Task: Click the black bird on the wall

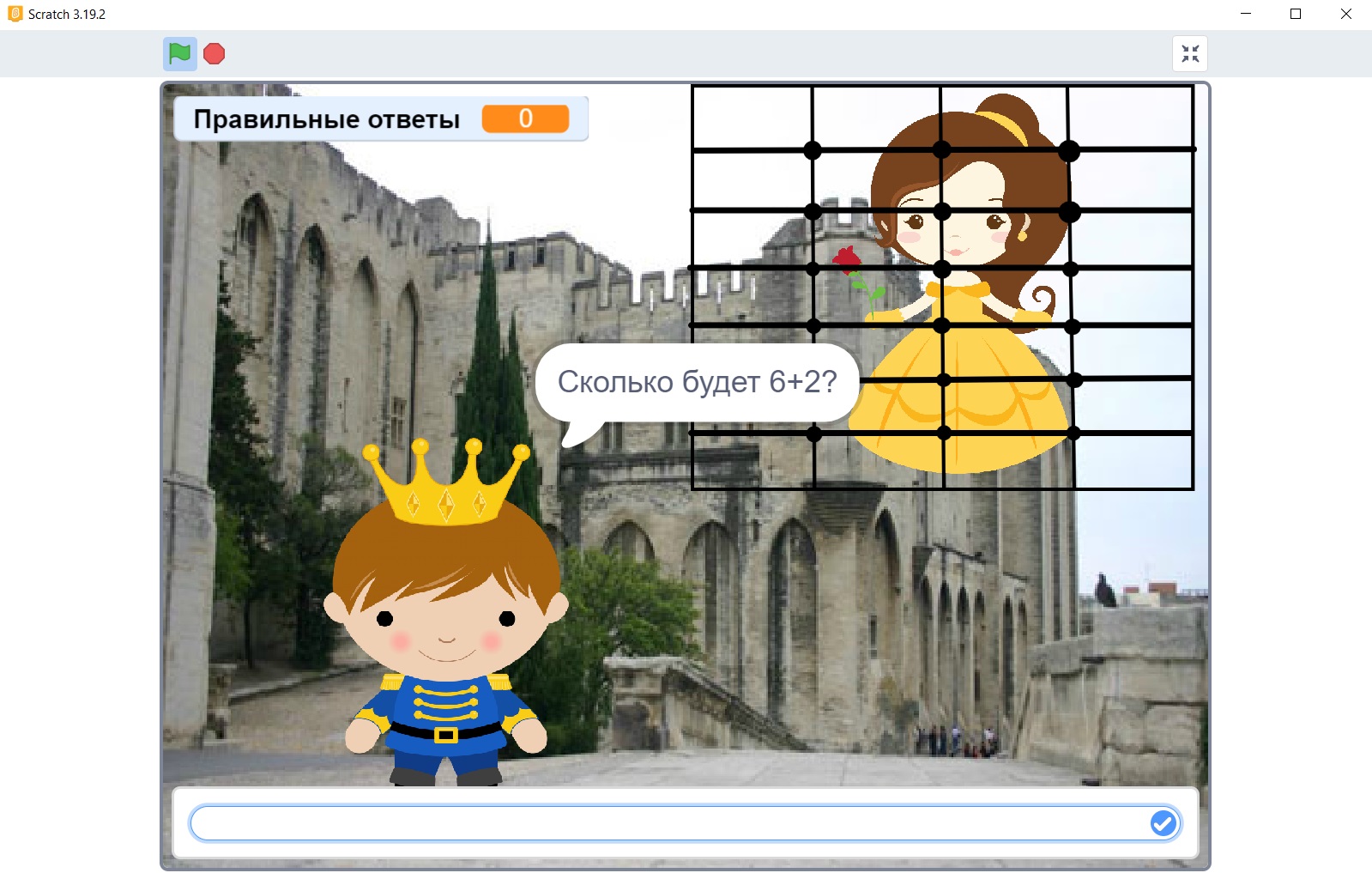Action: [x=1105, y=591]
